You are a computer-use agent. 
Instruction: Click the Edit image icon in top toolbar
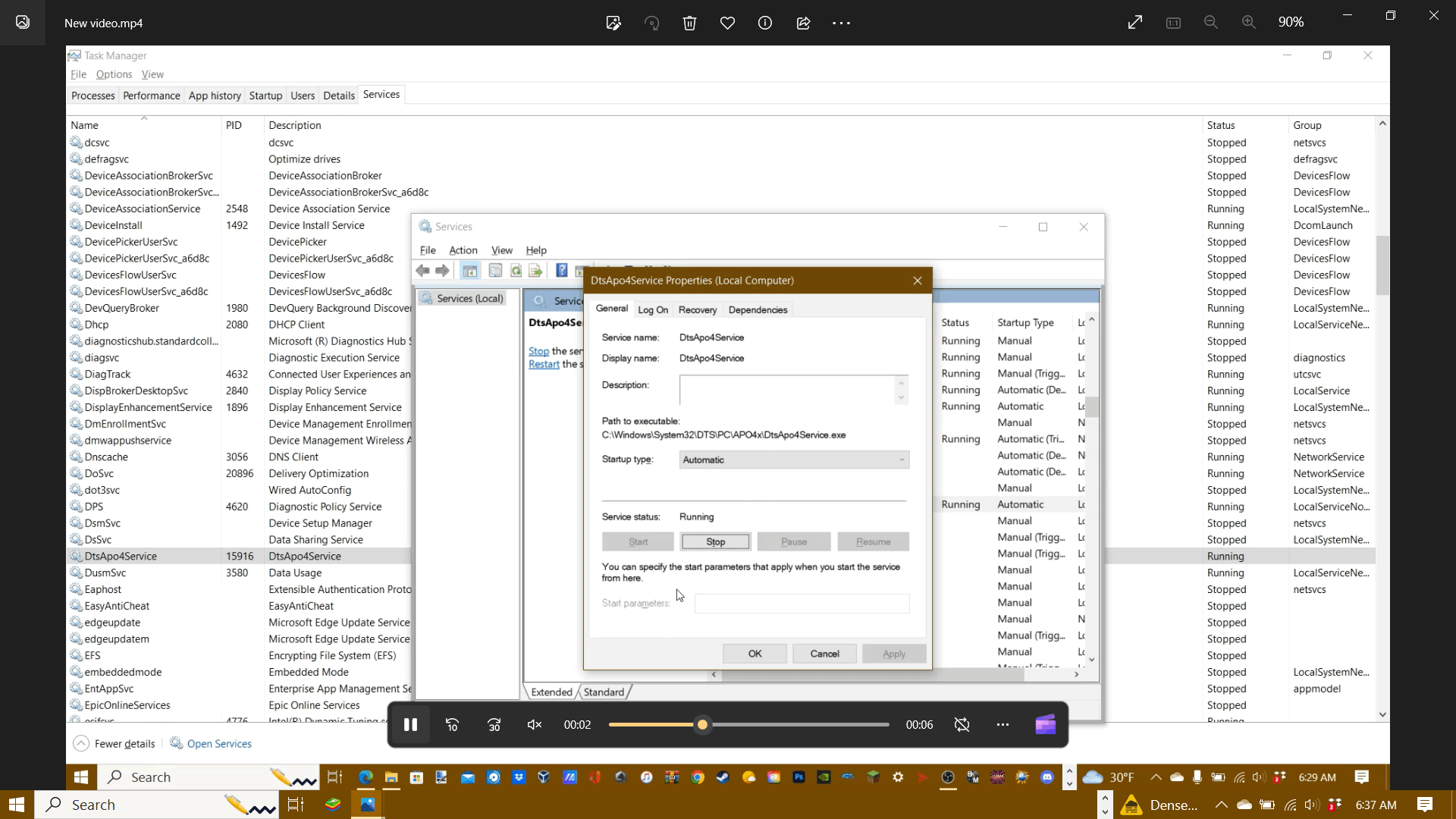(x=613, y=23)
